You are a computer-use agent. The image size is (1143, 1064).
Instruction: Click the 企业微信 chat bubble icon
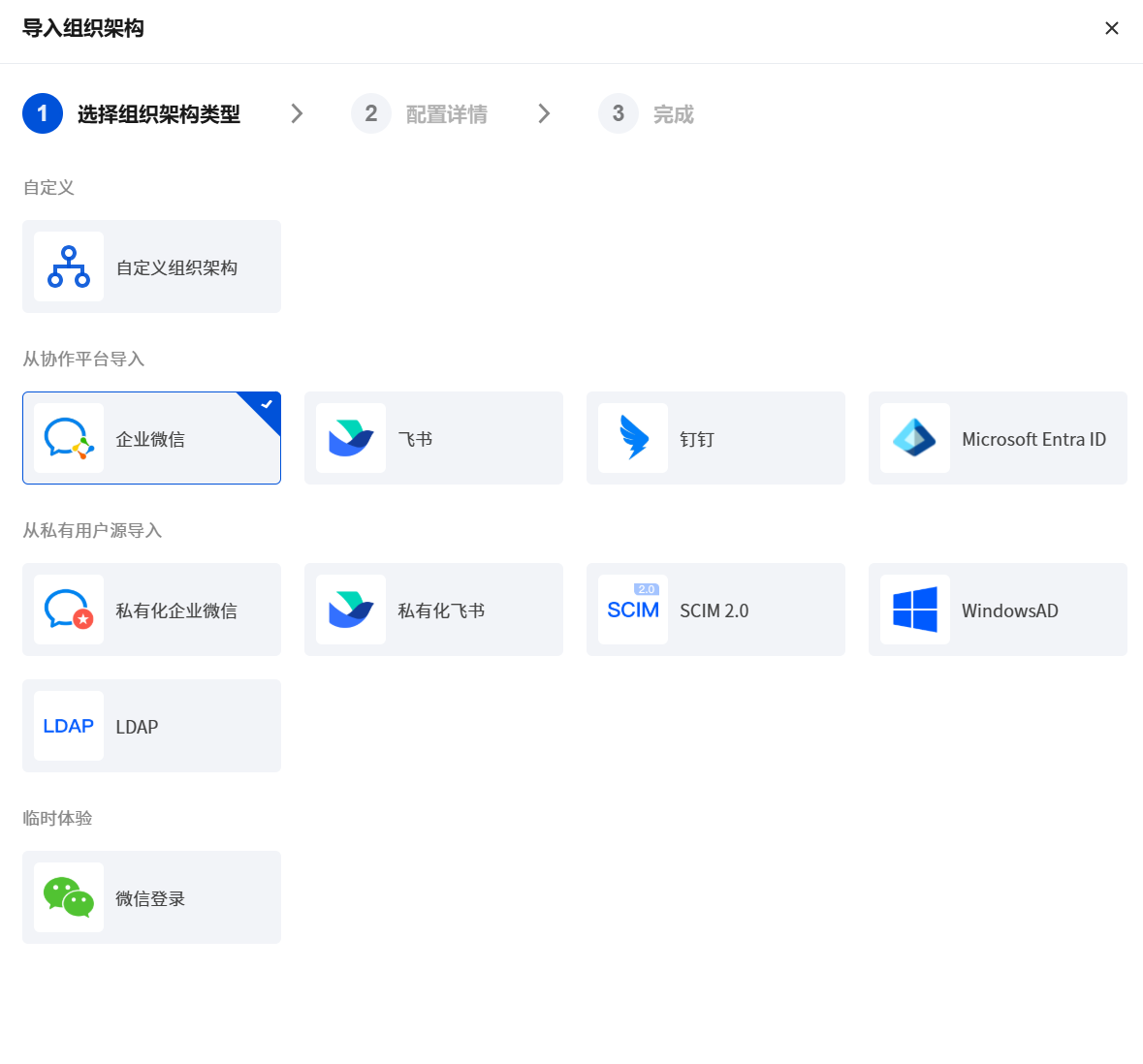click(69, 438)
